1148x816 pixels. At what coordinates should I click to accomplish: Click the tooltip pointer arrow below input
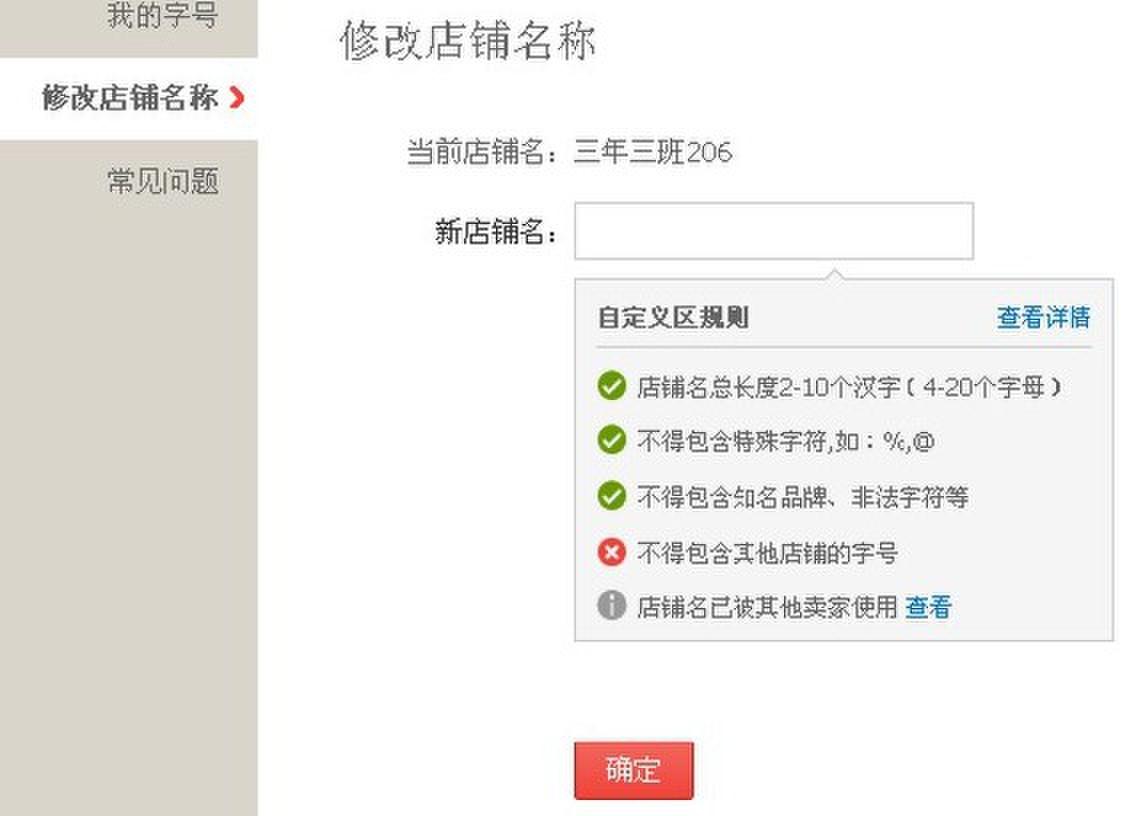coord(834,274)
